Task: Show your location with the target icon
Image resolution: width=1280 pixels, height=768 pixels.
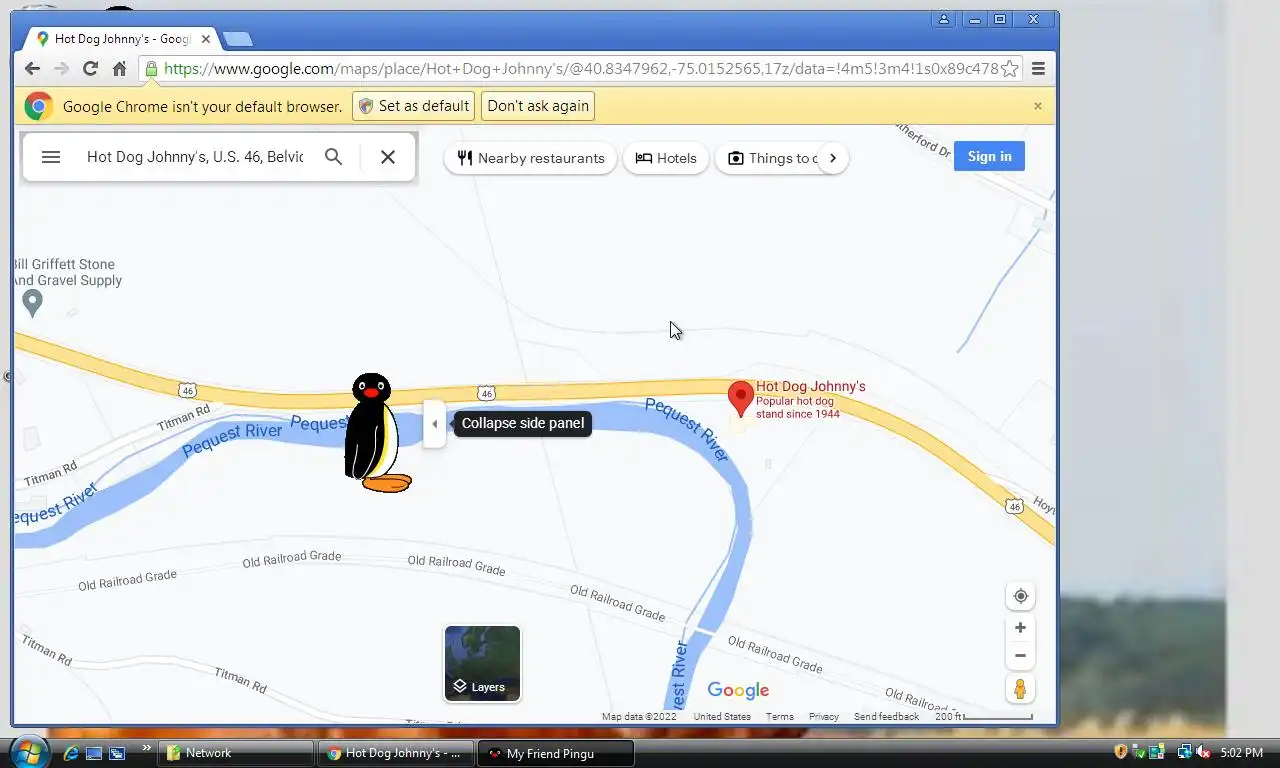Action: coord(1020,596)
